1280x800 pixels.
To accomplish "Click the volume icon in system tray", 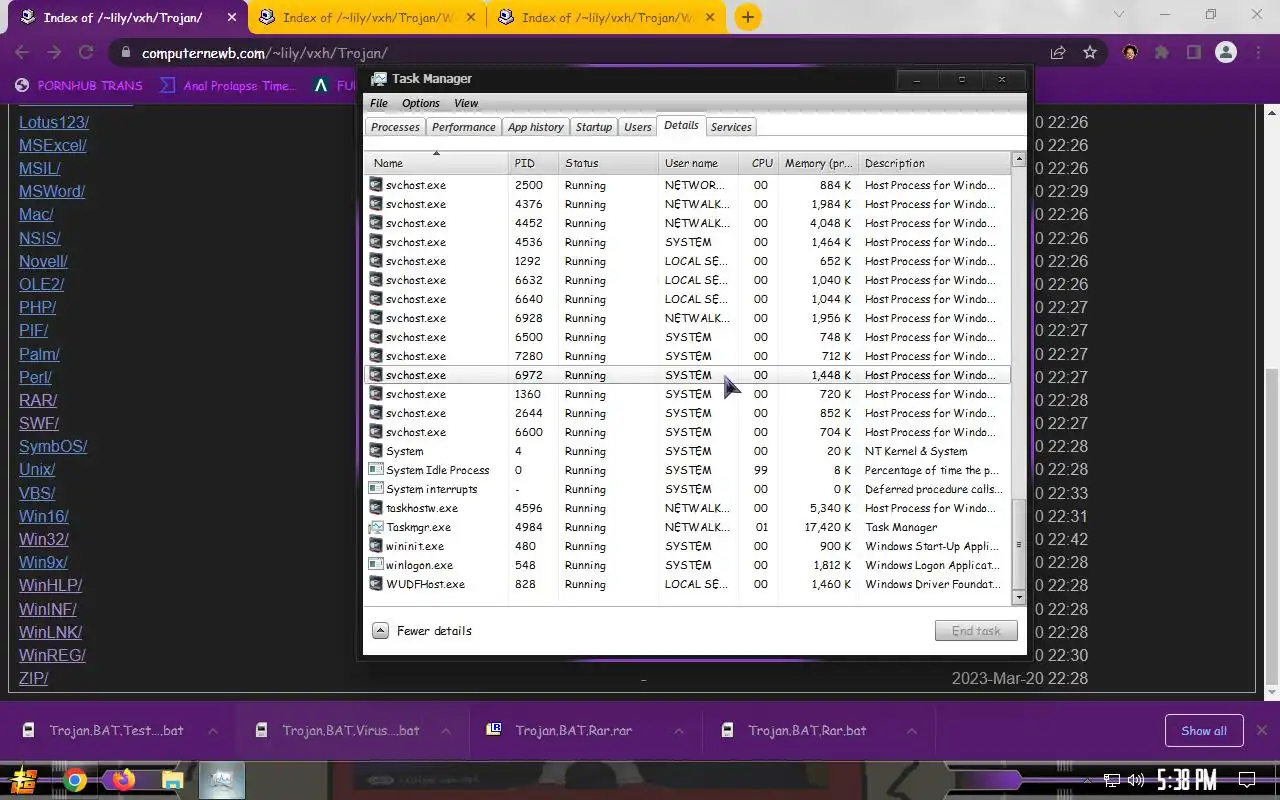I will click(1135, 780).
